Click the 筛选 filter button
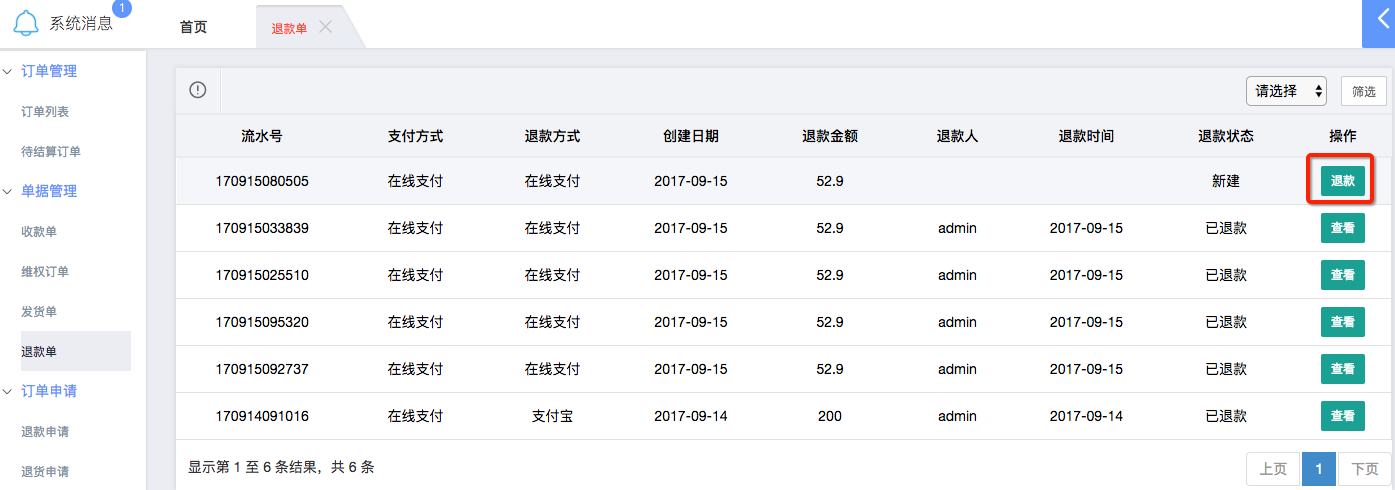The image size is (1395, 490). coord(1363,91)
